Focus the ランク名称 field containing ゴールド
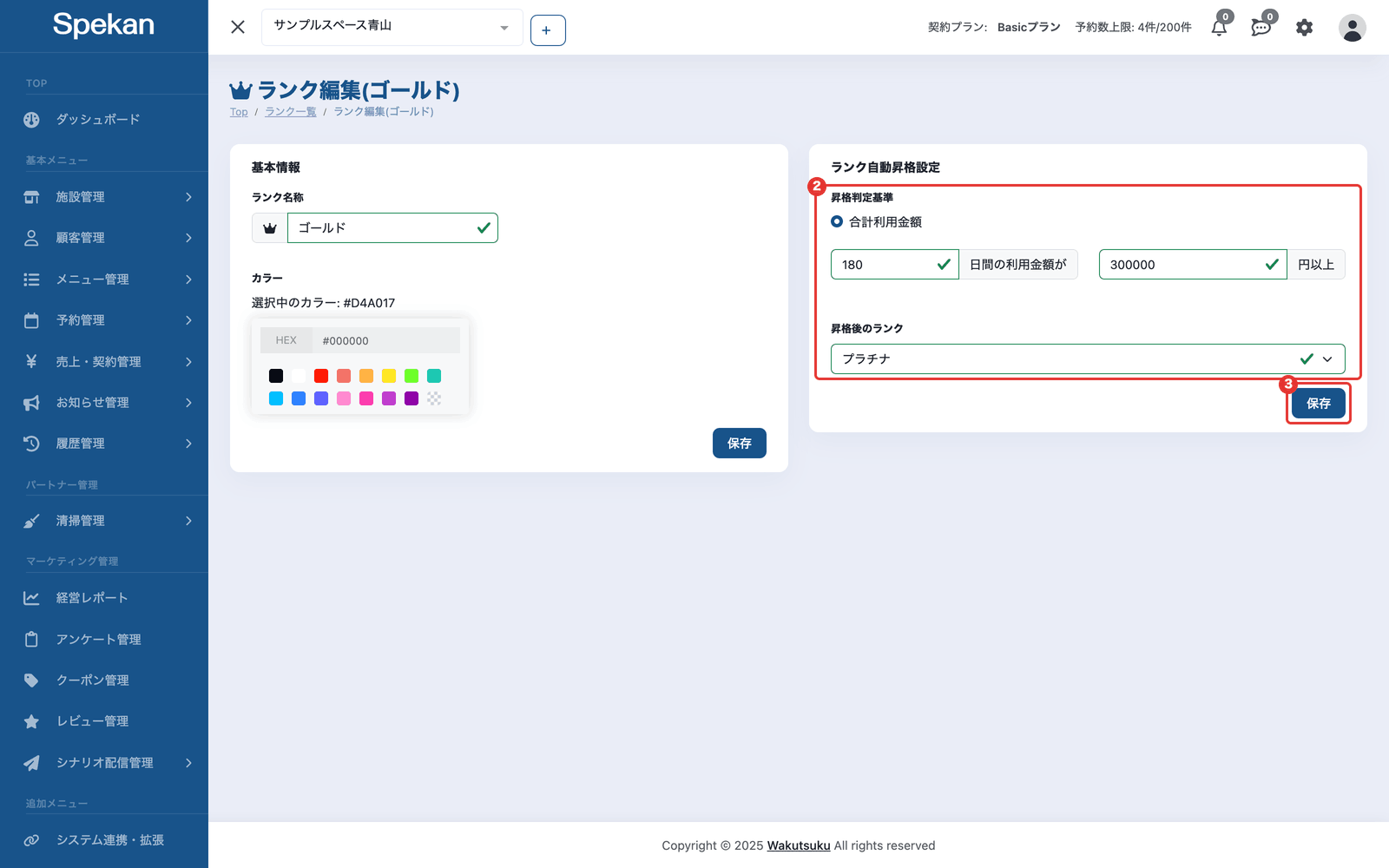 [x=392, y=228]
